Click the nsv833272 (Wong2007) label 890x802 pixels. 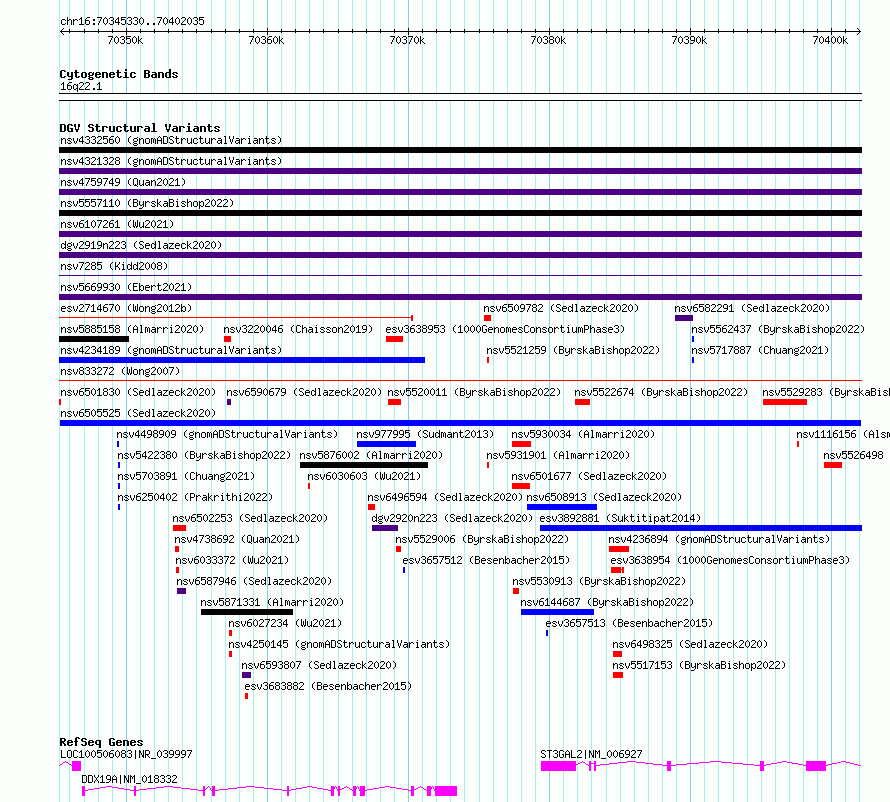(x=120, y=371)
